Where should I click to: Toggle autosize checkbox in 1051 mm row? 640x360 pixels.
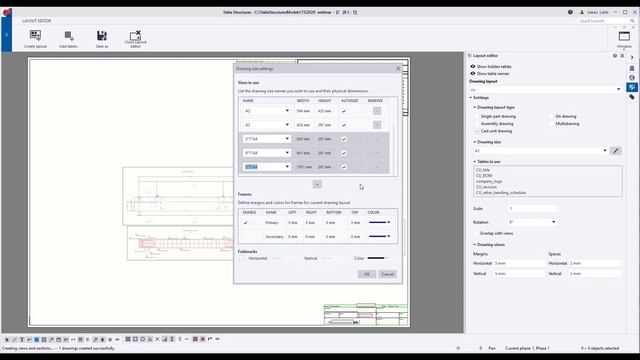(x=344, y=167)
